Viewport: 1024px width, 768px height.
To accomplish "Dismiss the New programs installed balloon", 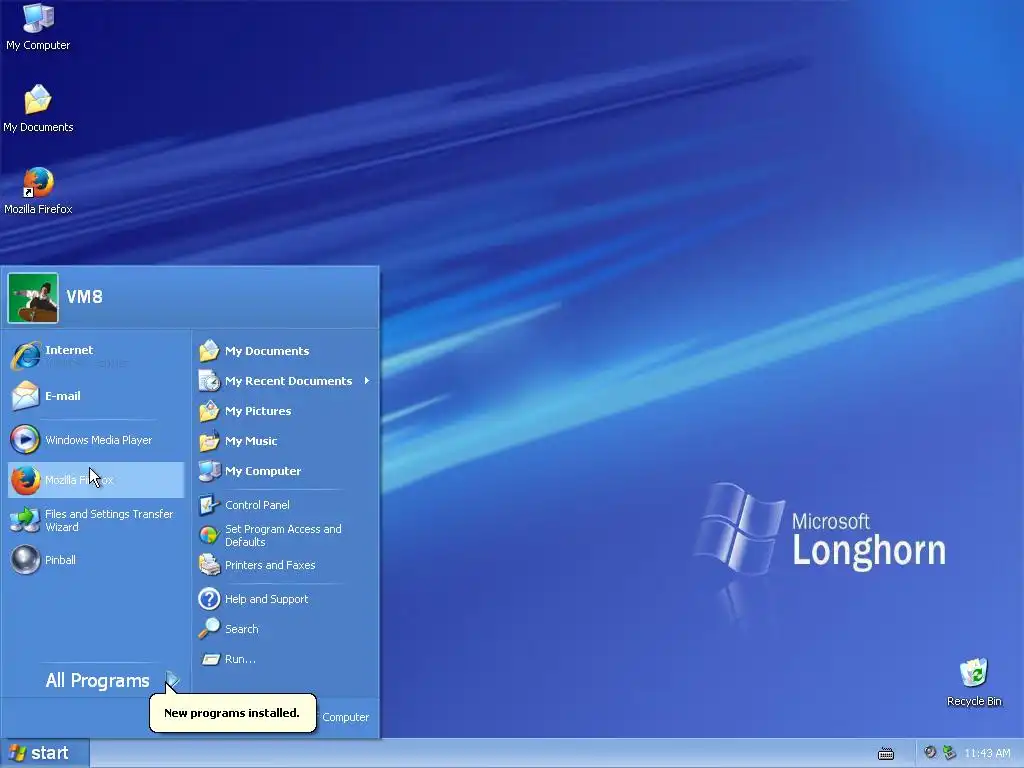I will tap(232, 712).
